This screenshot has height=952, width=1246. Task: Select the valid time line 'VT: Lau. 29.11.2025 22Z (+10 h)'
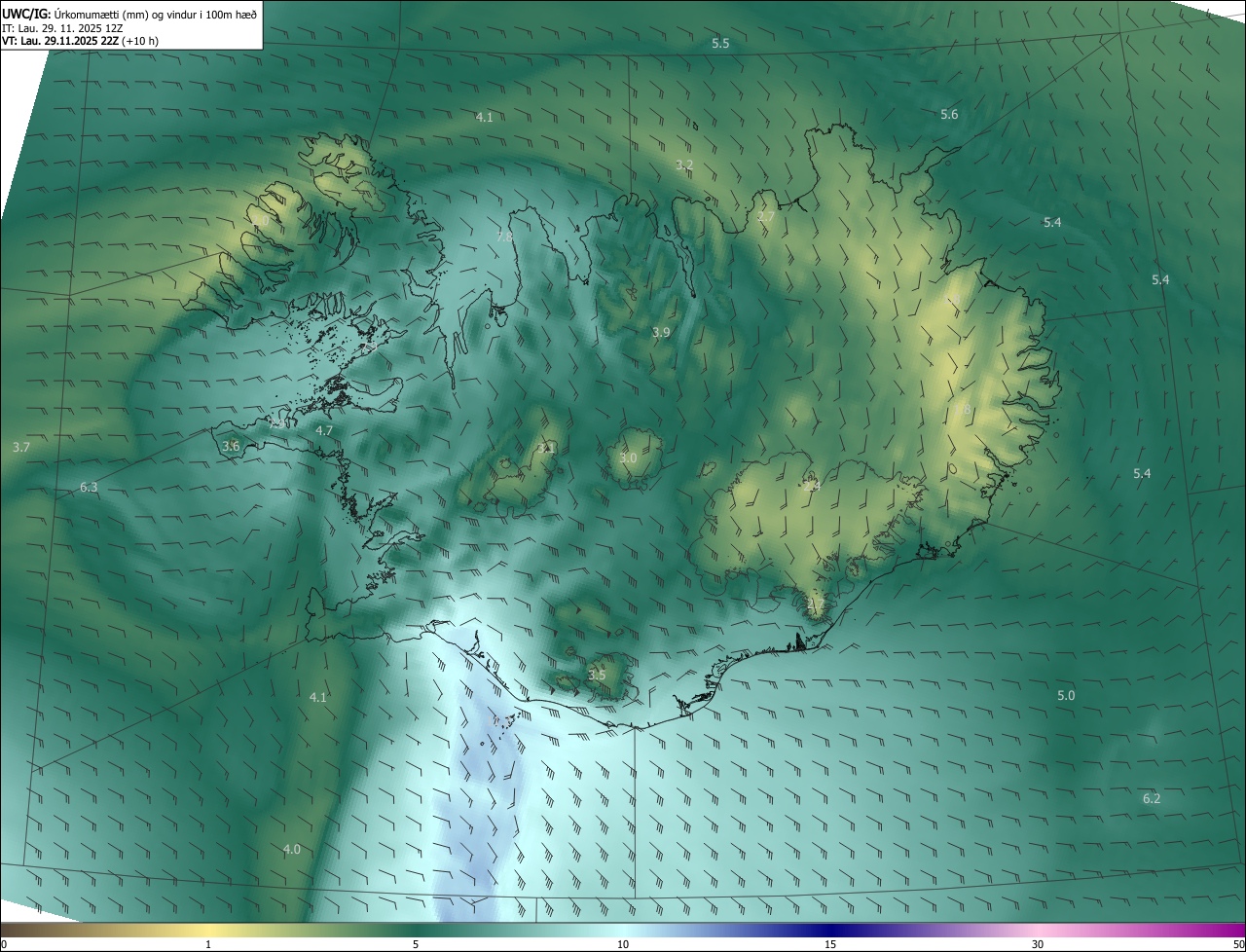click(81, 41)
